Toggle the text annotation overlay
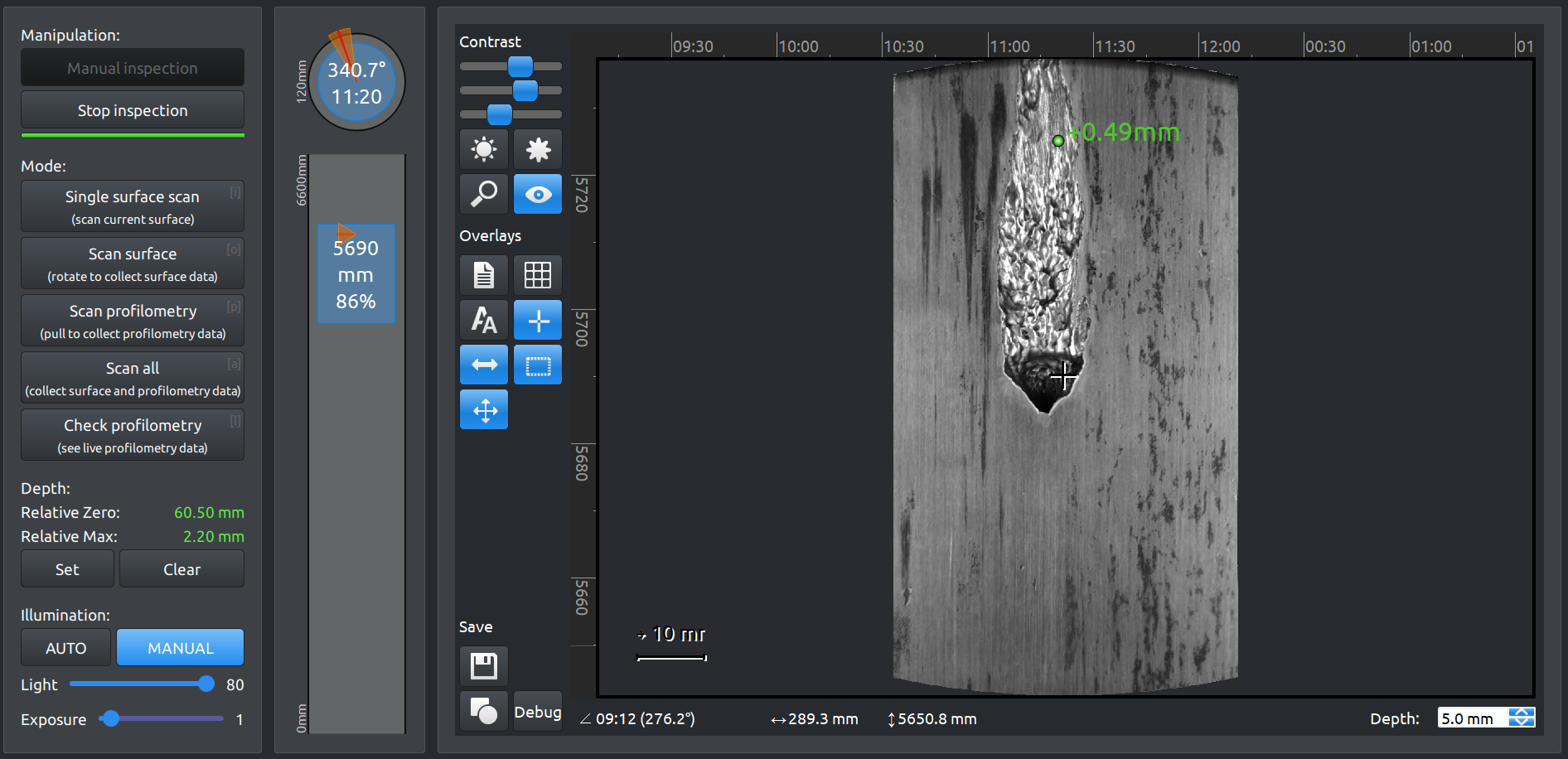 484,320
